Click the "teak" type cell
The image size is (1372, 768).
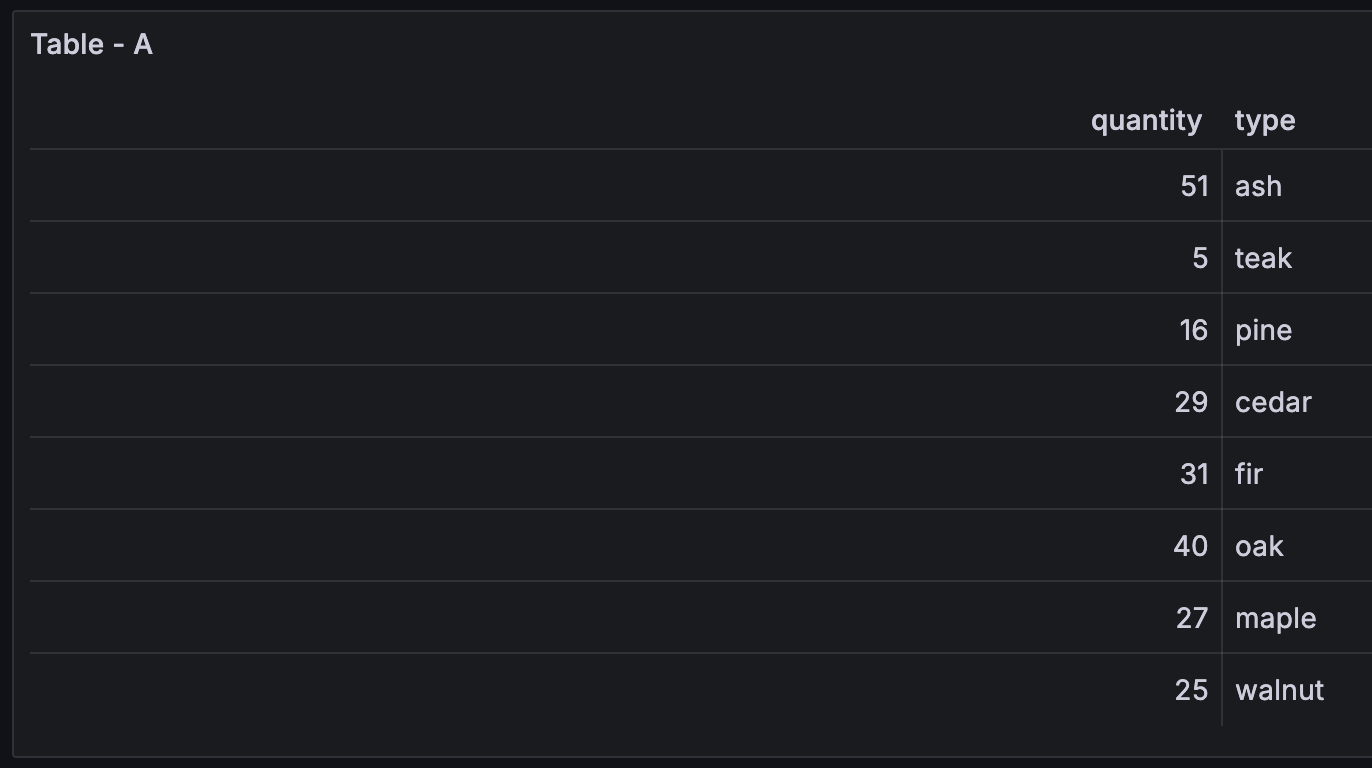coord(1263,258)
